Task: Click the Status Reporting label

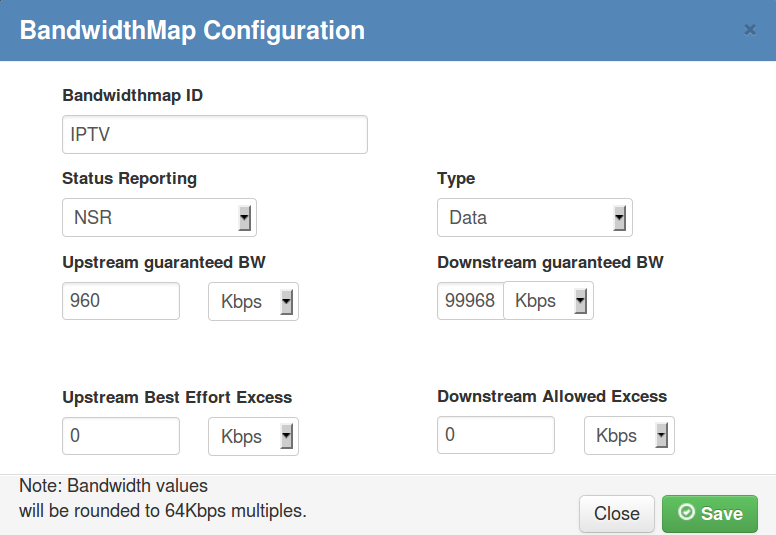Action: [130, 179]
